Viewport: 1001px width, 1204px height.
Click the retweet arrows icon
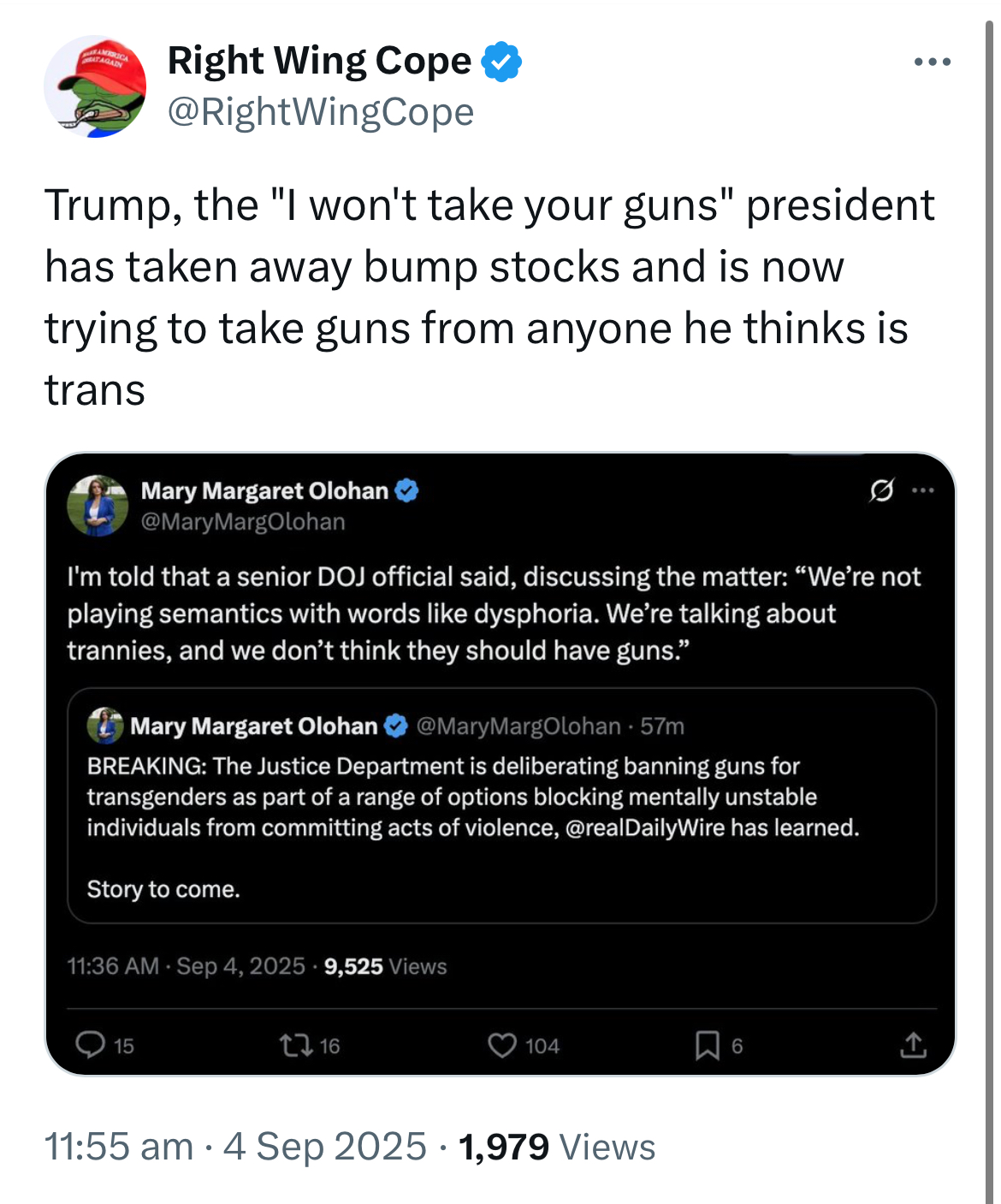point(296,1045)
